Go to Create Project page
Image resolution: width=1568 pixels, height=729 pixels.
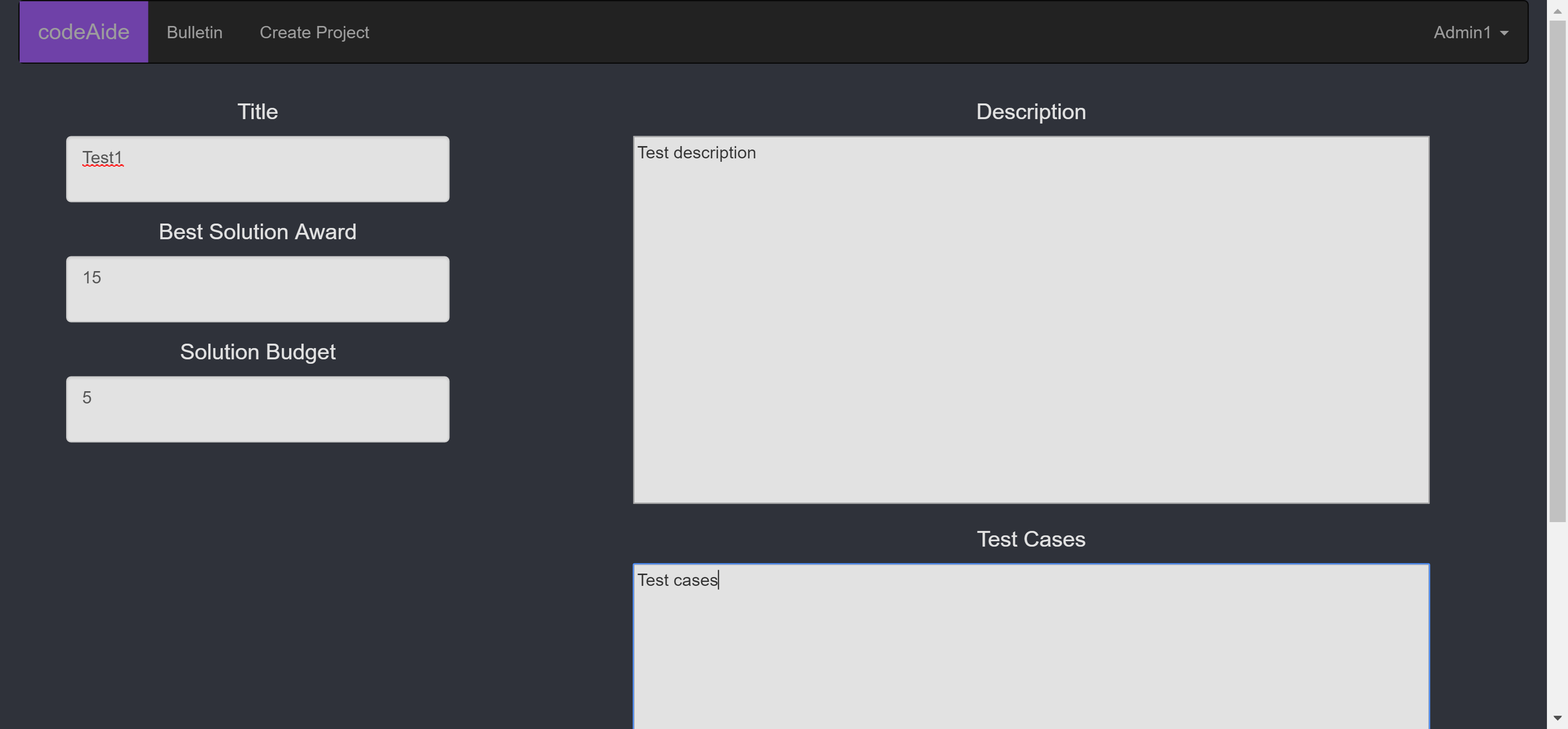(x=314, y=32)
